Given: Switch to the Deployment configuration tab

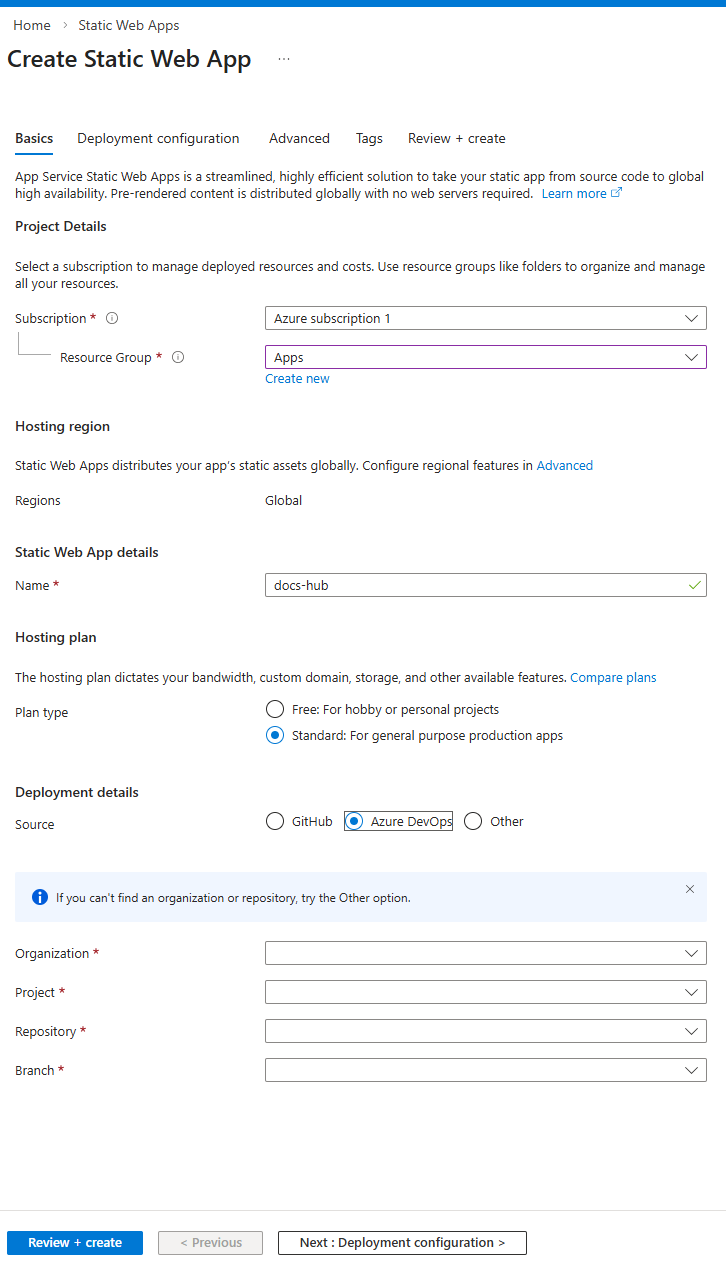Looking at the screenshot, I should click(158, 139).
